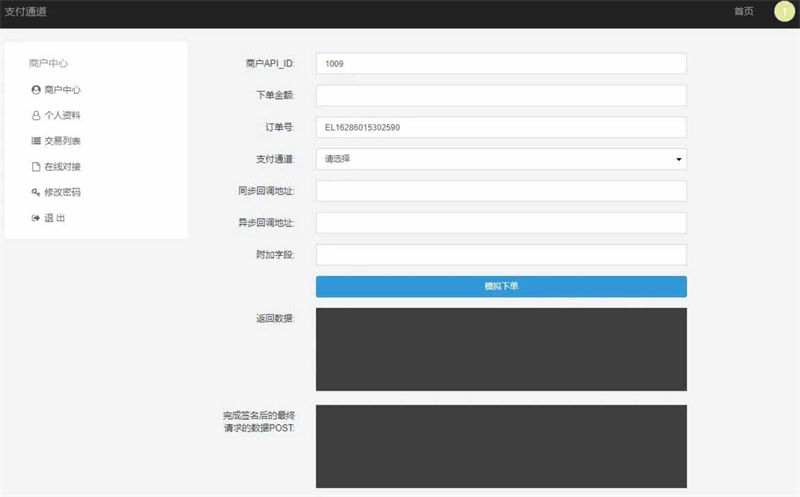This screenshot has height=497, width=800.
Task: Click the 交易列表 list icon
Action: pyautogui.click(x=36, y=141)
